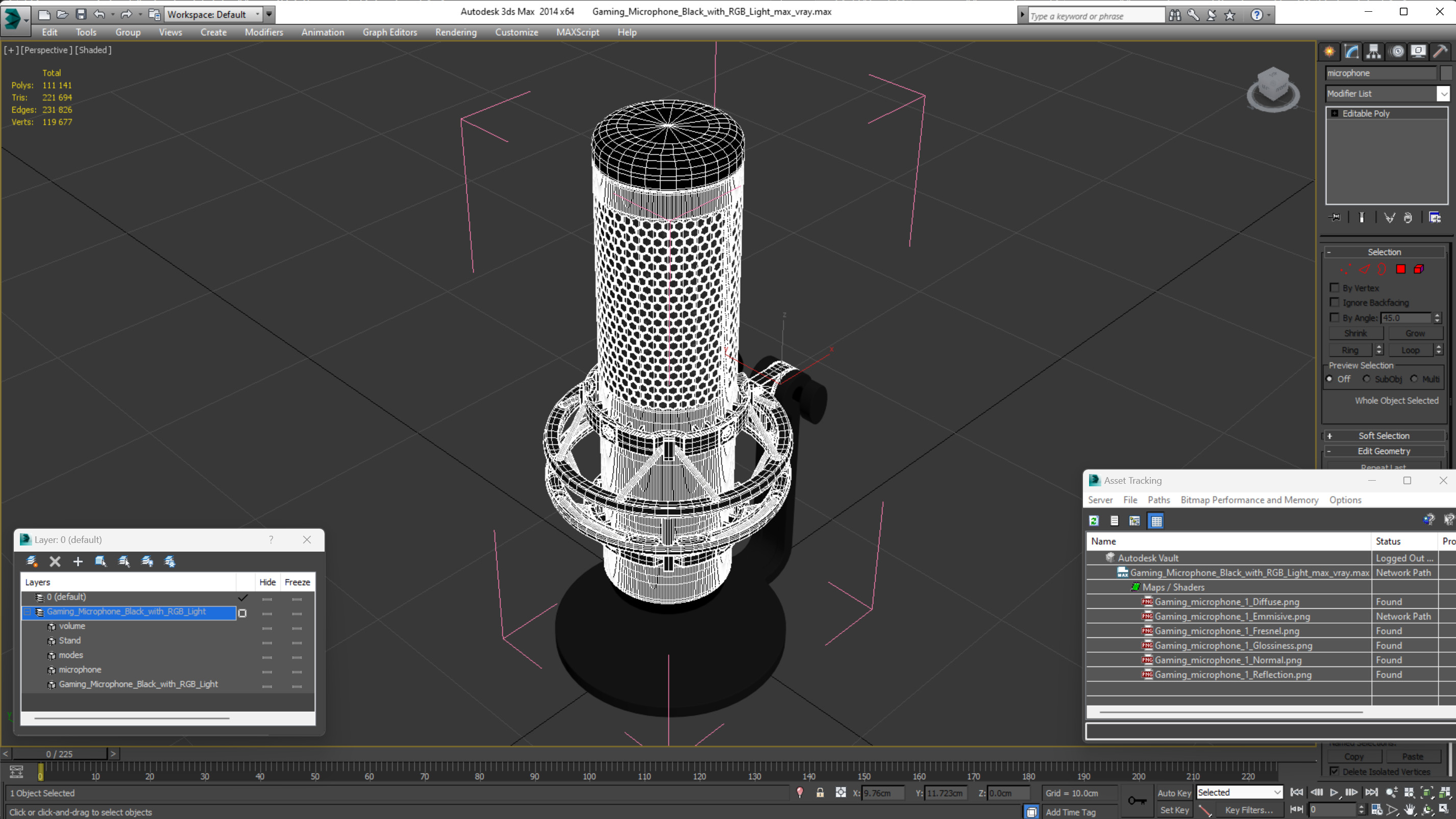Open the Graph Editors menu
Screen dimensions: 1456x819
389,32
